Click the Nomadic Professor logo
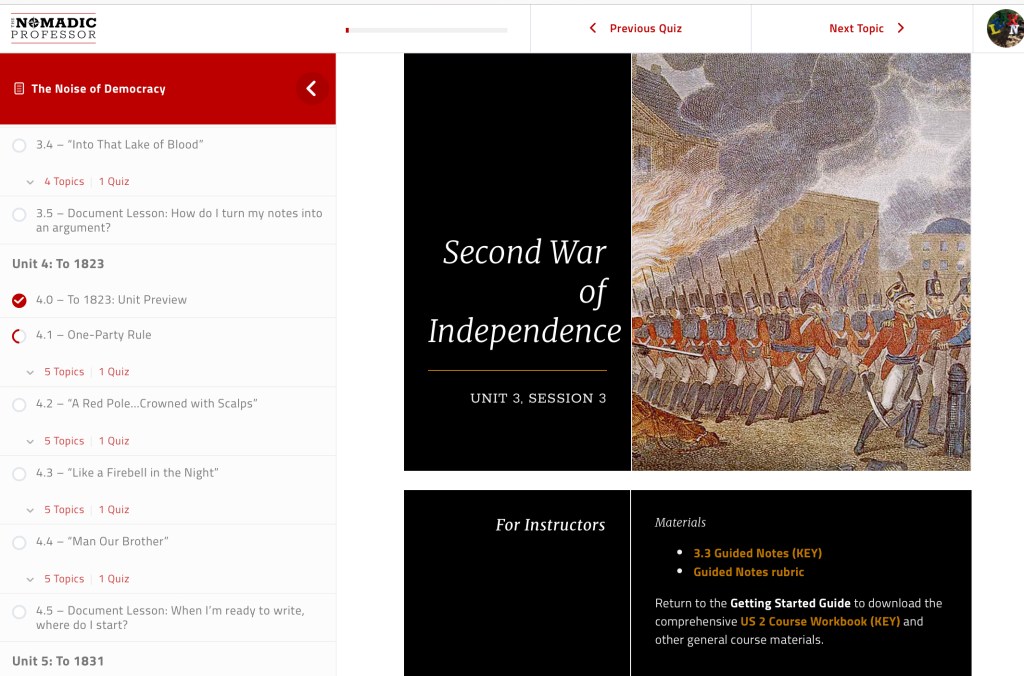Screen dimensions: 1024x676 (54, 28)
